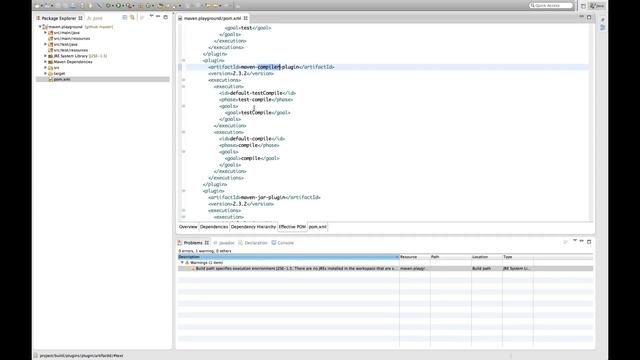640x360 pixels.
Task: Click the testCompile goal text
Action: point(256,113)
